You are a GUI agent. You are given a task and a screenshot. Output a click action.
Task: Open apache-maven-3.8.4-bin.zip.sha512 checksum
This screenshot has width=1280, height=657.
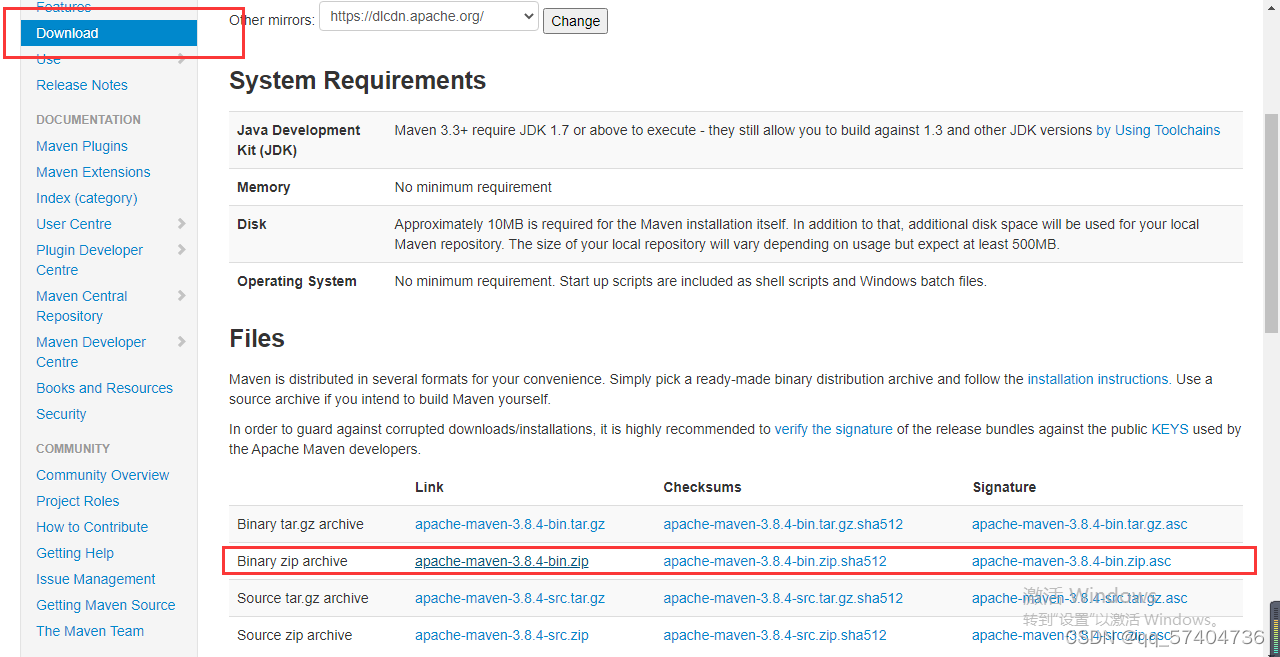tap(775, 561)
